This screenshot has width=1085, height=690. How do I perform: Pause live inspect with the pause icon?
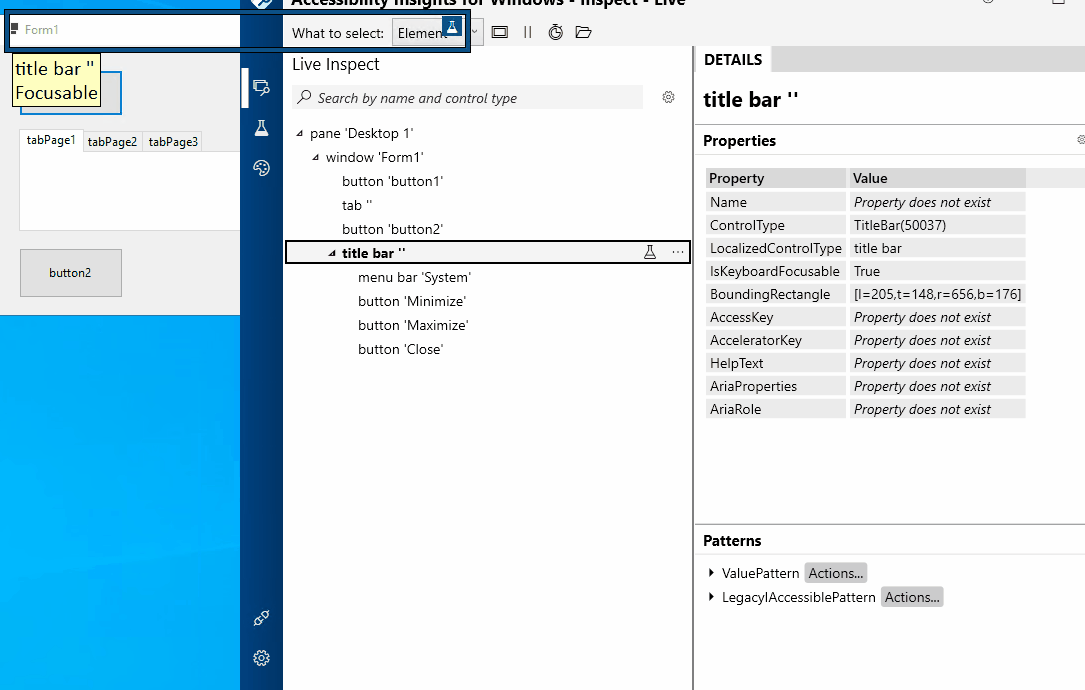pyautogui.click(x=527, y=31)
